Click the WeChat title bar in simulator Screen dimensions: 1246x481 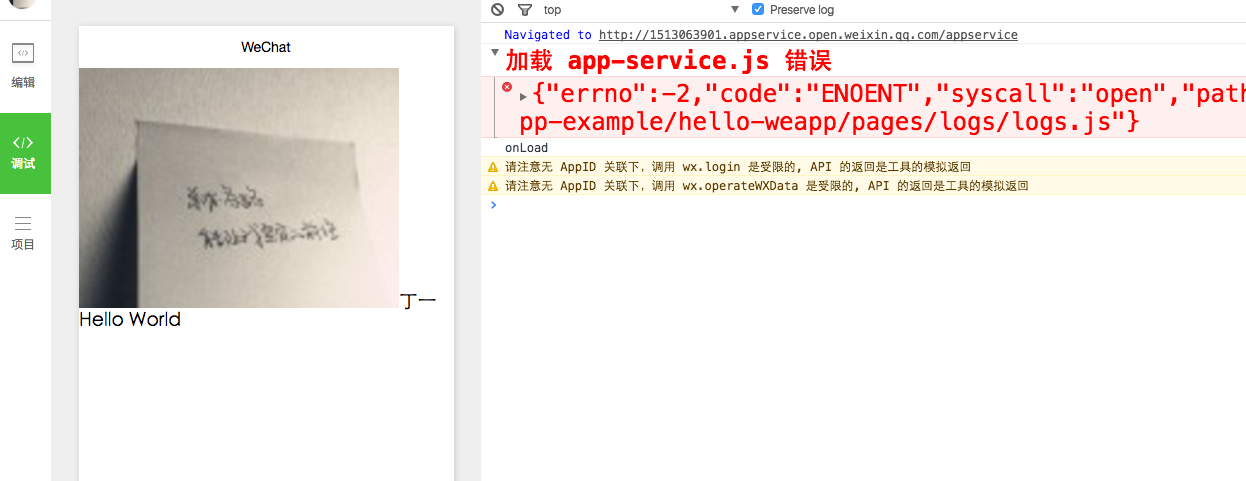coord(266,47)
